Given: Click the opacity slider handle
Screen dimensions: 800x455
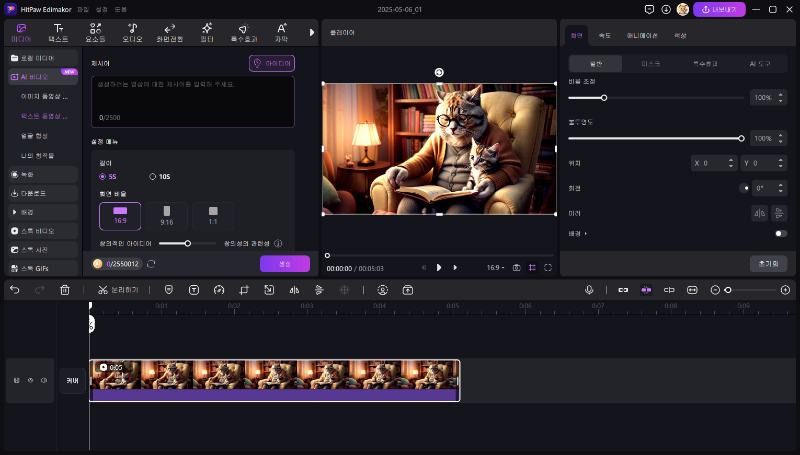Looking at the screenshot, I should click(741, 138).
